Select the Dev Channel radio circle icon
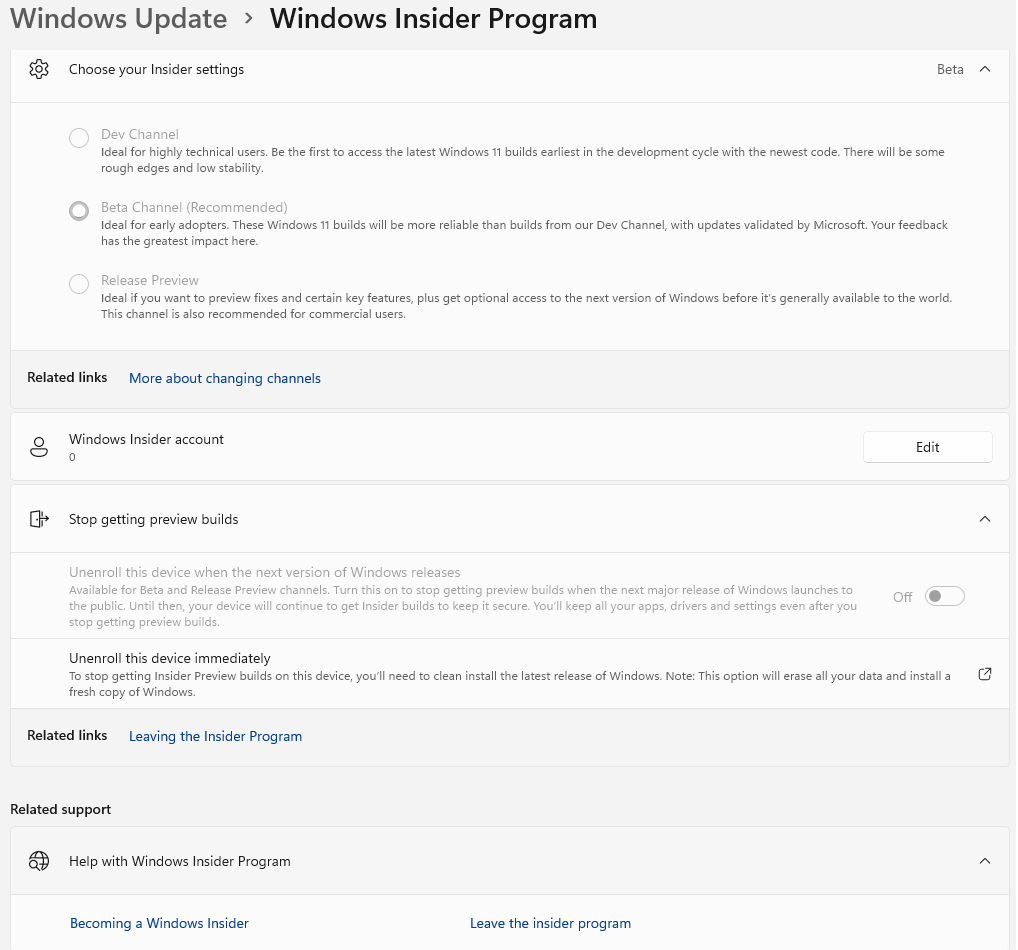Viewport: 1018px width, 950px height. pos(79,138)
